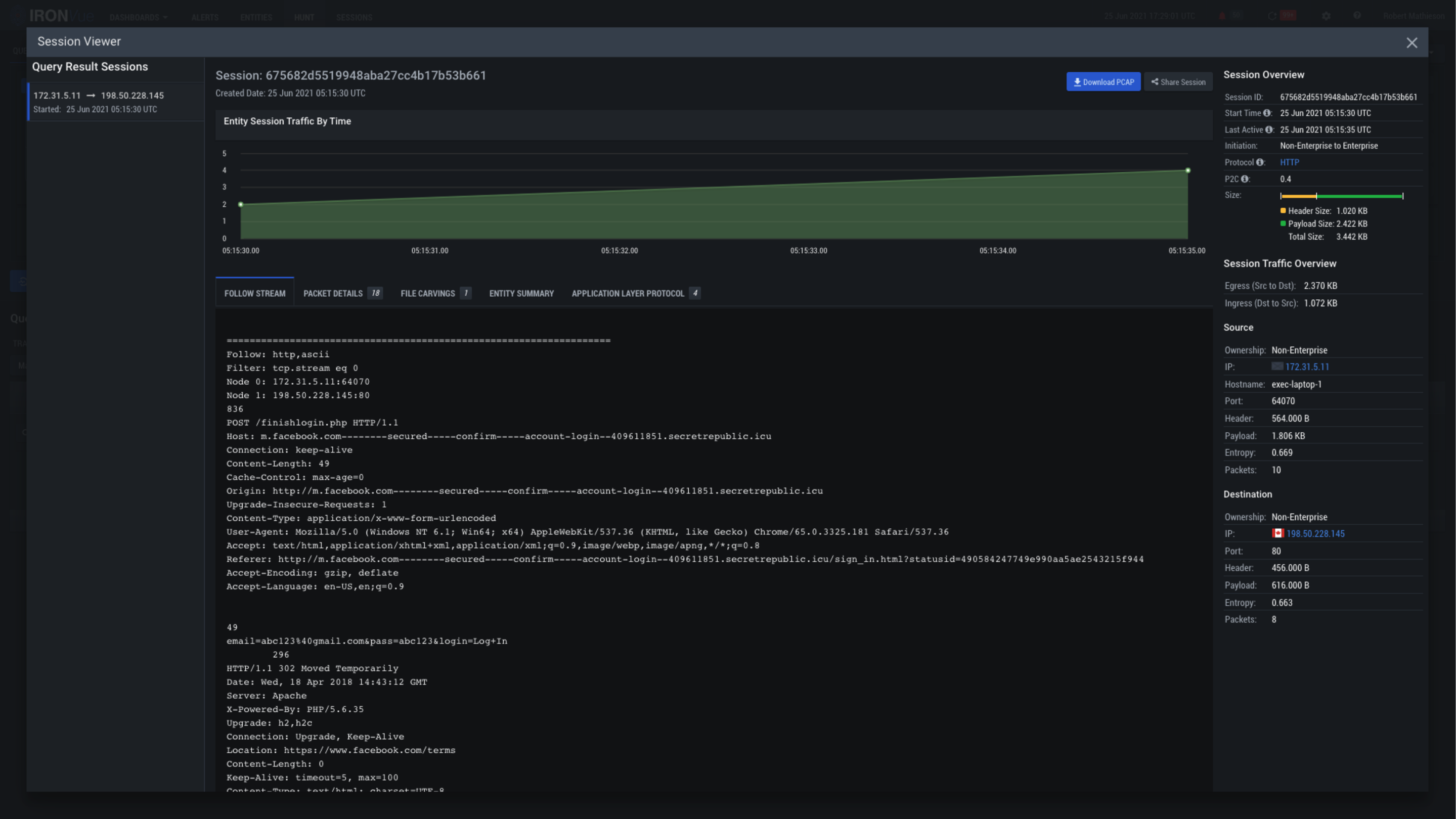The image size is (1456, 819).
Task: Open the notifications bell icon
Action: point(1222,15)
